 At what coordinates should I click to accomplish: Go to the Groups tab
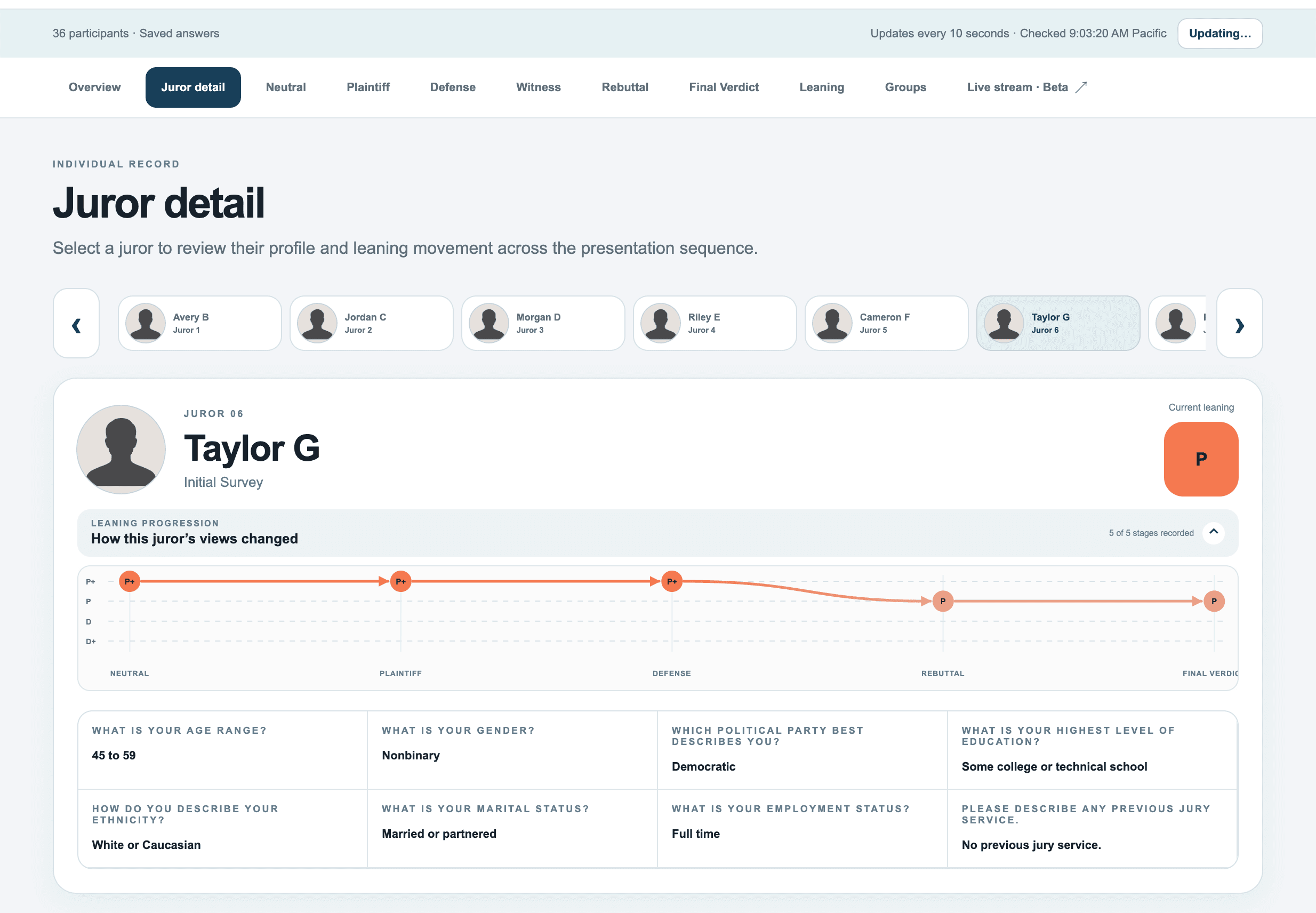(x=905, y=87)
